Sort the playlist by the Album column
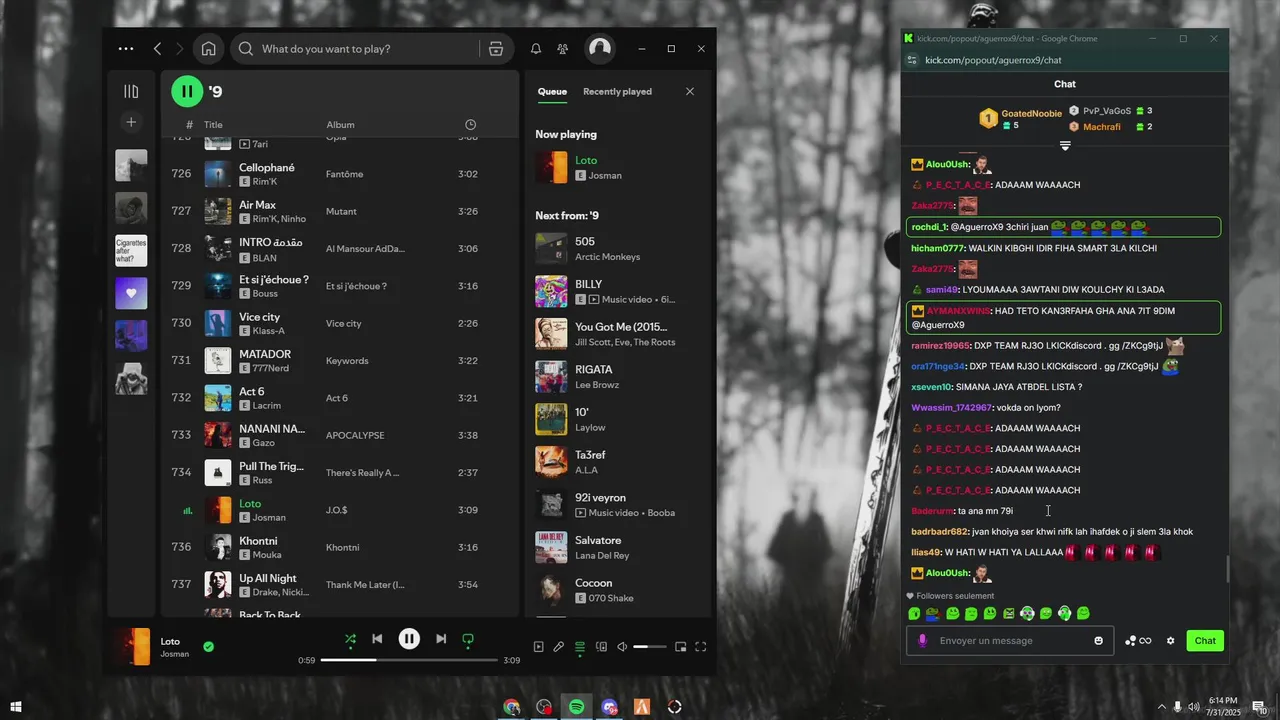The width and height of the screenshot is (1280, 720). [340, 125]
